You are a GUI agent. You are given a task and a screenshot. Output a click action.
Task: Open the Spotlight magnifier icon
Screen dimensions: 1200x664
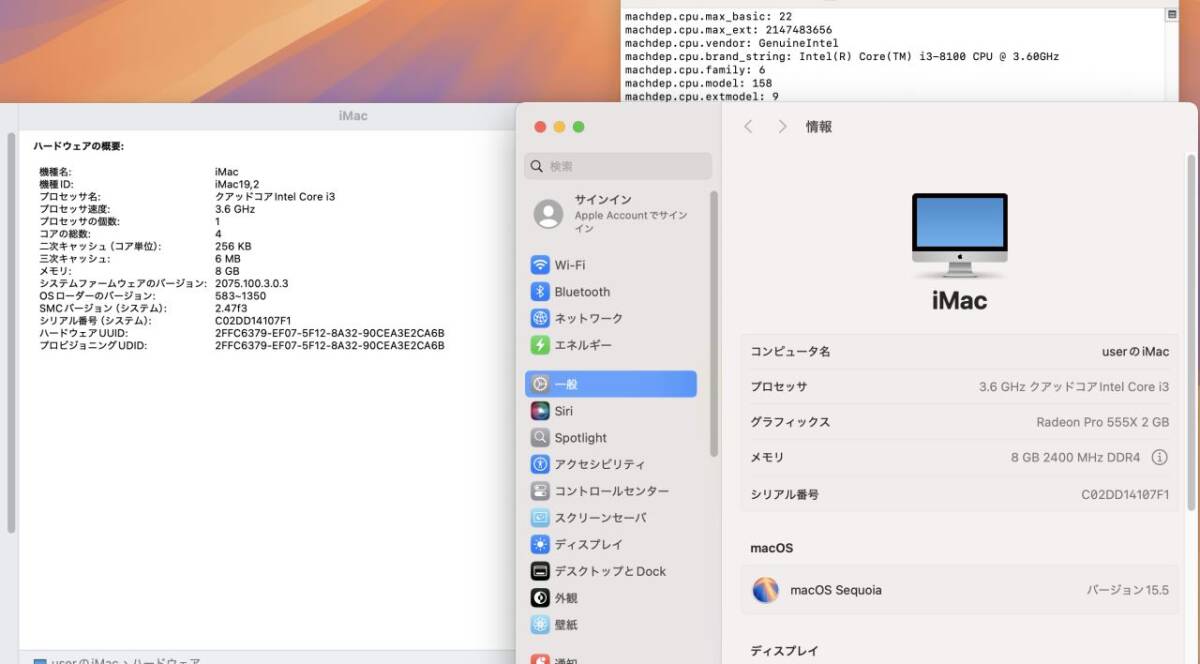(x=540, y=438)
